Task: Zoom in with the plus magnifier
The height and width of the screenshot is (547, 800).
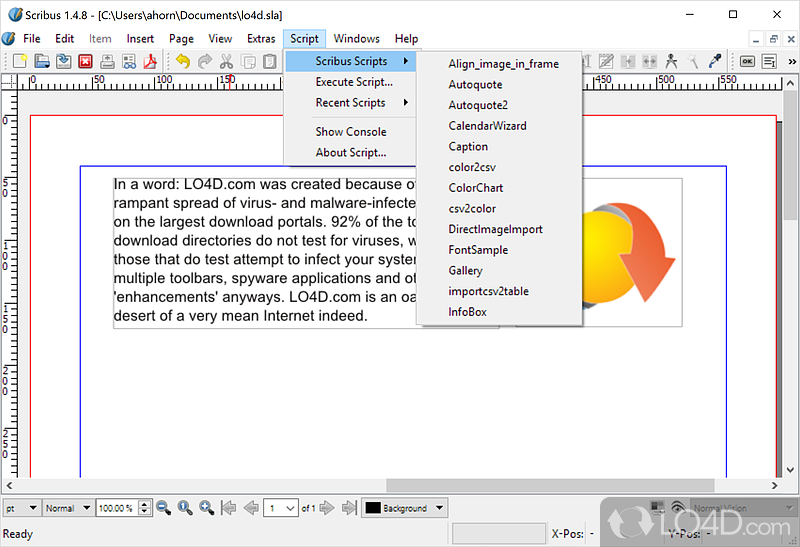Action: [x=206, y=508]
